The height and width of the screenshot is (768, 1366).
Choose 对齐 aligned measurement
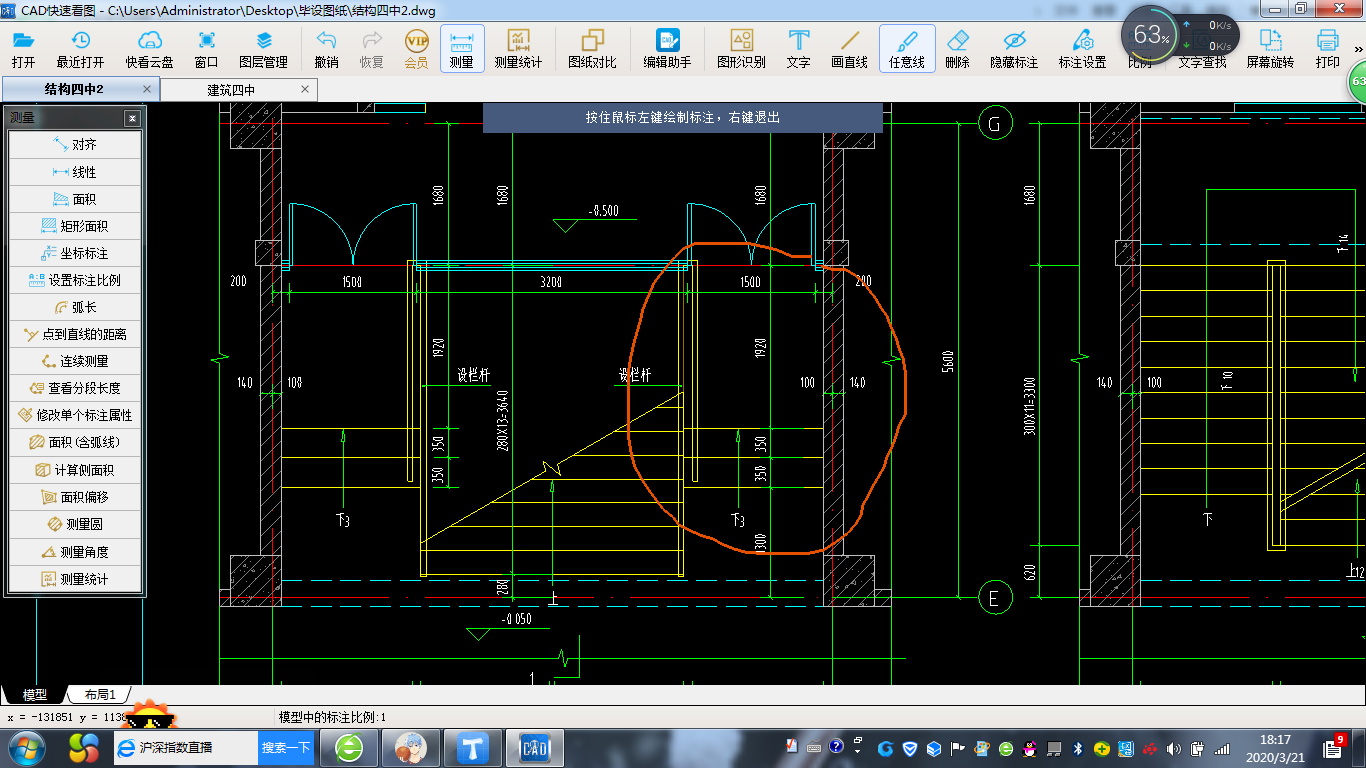tap(75, 145)
